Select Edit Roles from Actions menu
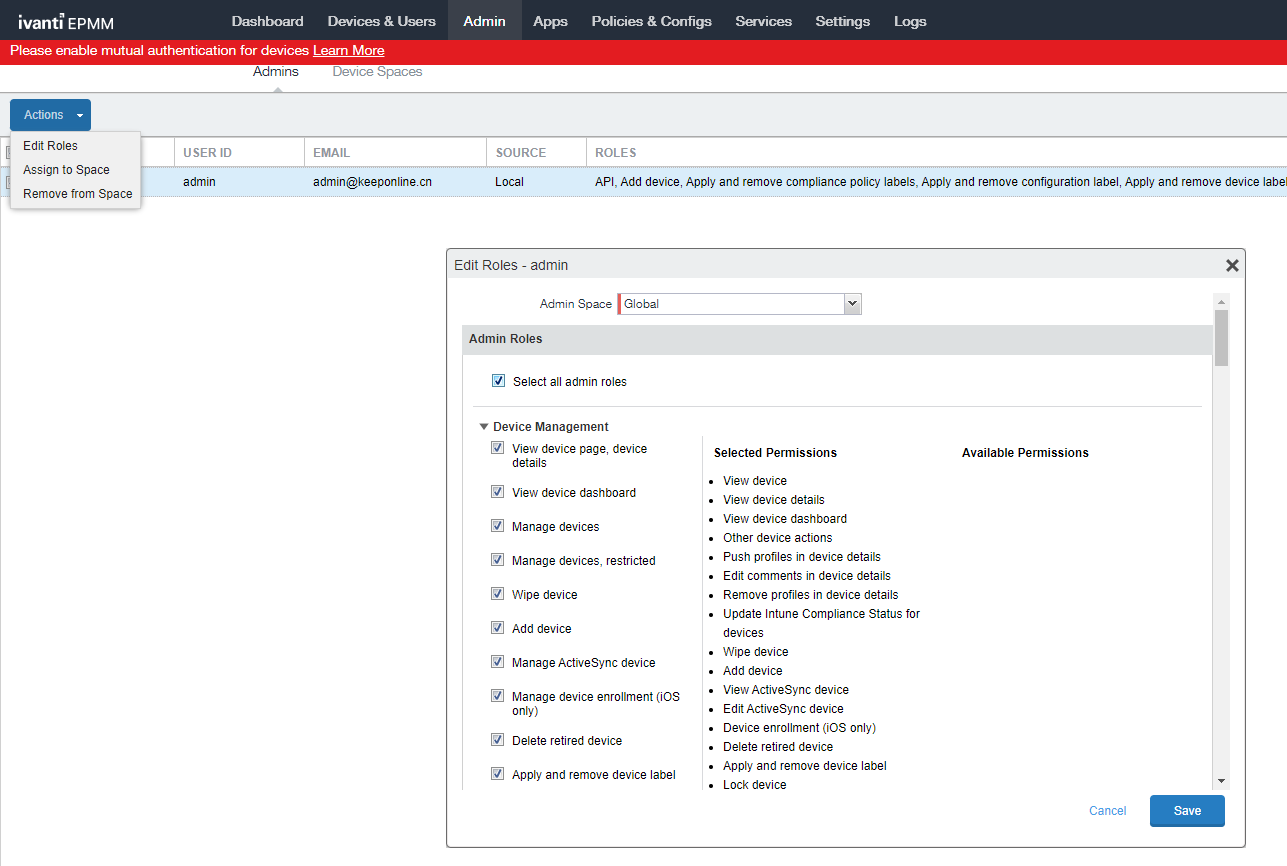This screenshot has width=1287, height=866. pyautogui.click(x=50, y=146)
